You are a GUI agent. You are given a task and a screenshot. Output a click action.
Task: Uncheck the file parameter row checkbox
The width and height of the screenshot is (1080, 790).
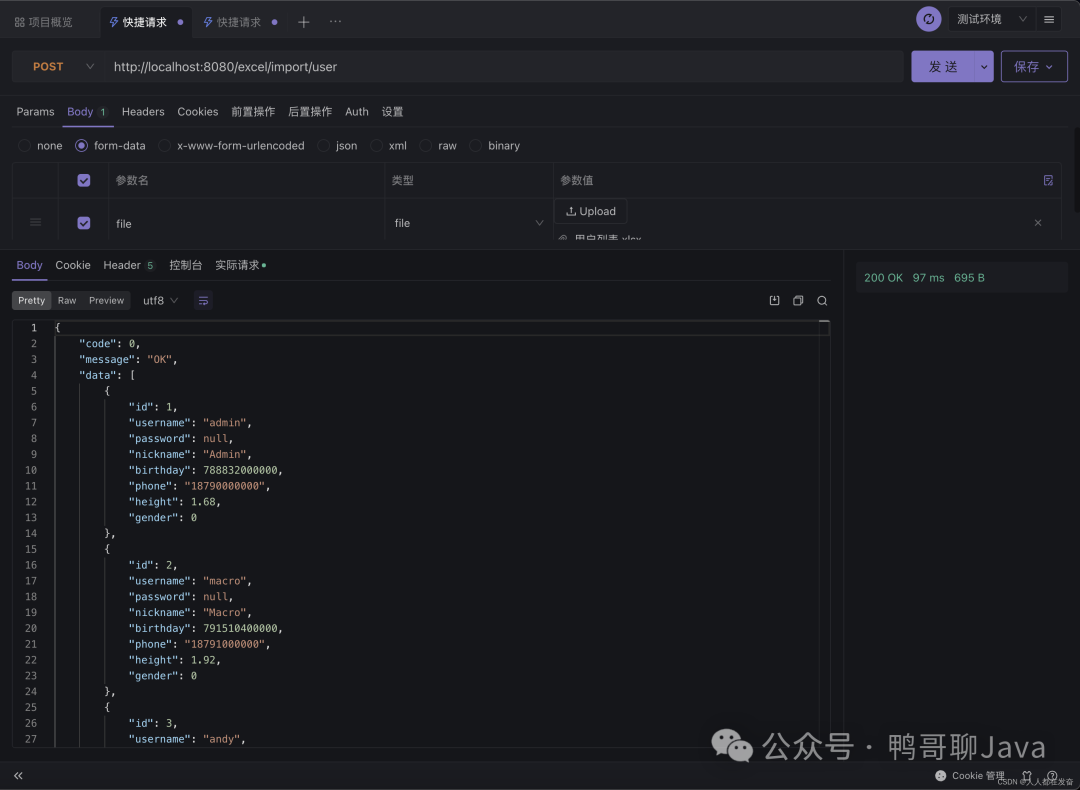(83, 222)
